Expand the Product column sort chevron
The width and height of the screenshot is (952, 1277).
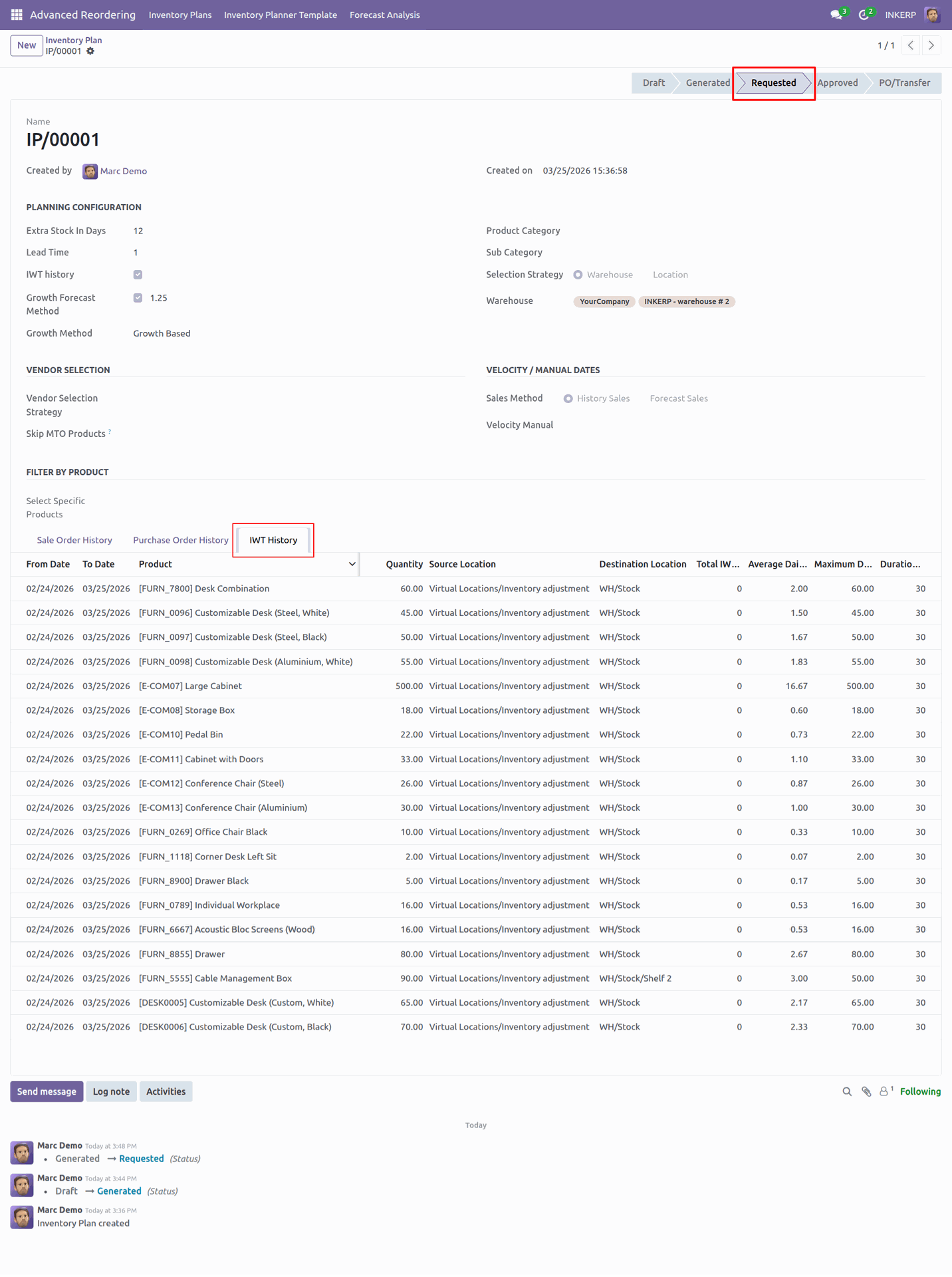click(x=352, y=564)
